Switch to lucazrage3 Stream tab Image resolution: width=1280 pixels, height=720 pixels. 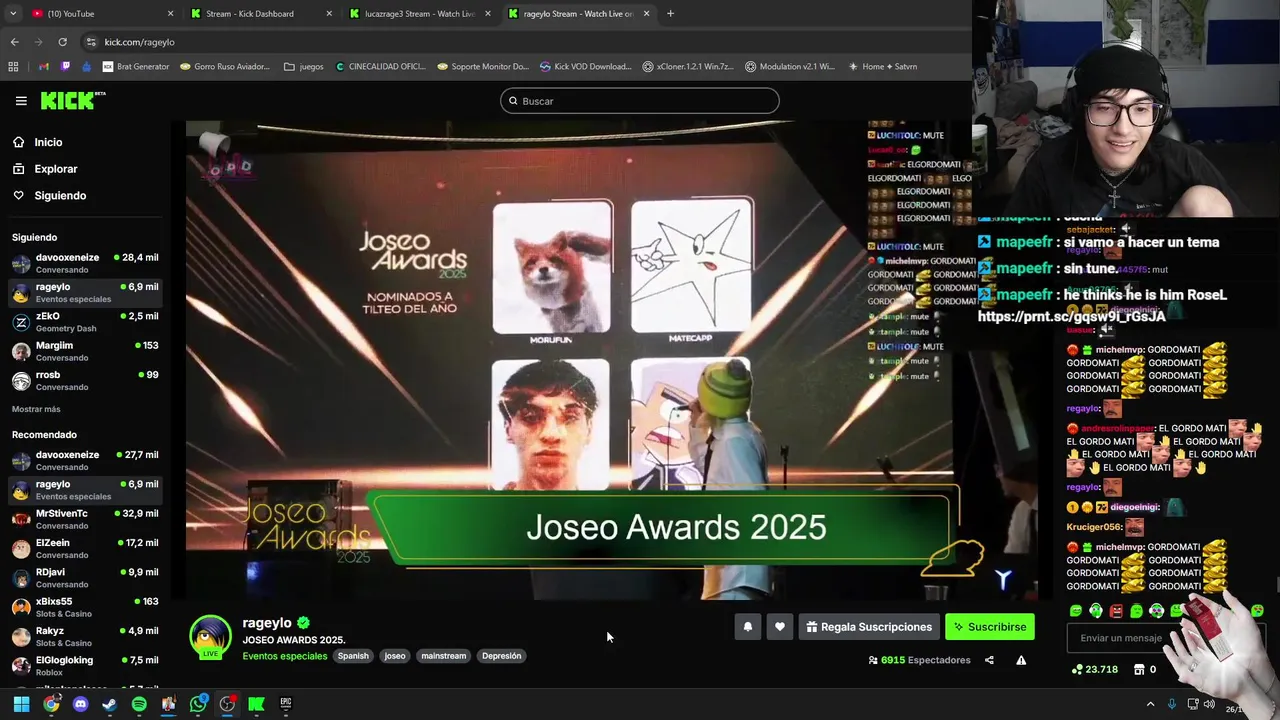coord(420,14)
